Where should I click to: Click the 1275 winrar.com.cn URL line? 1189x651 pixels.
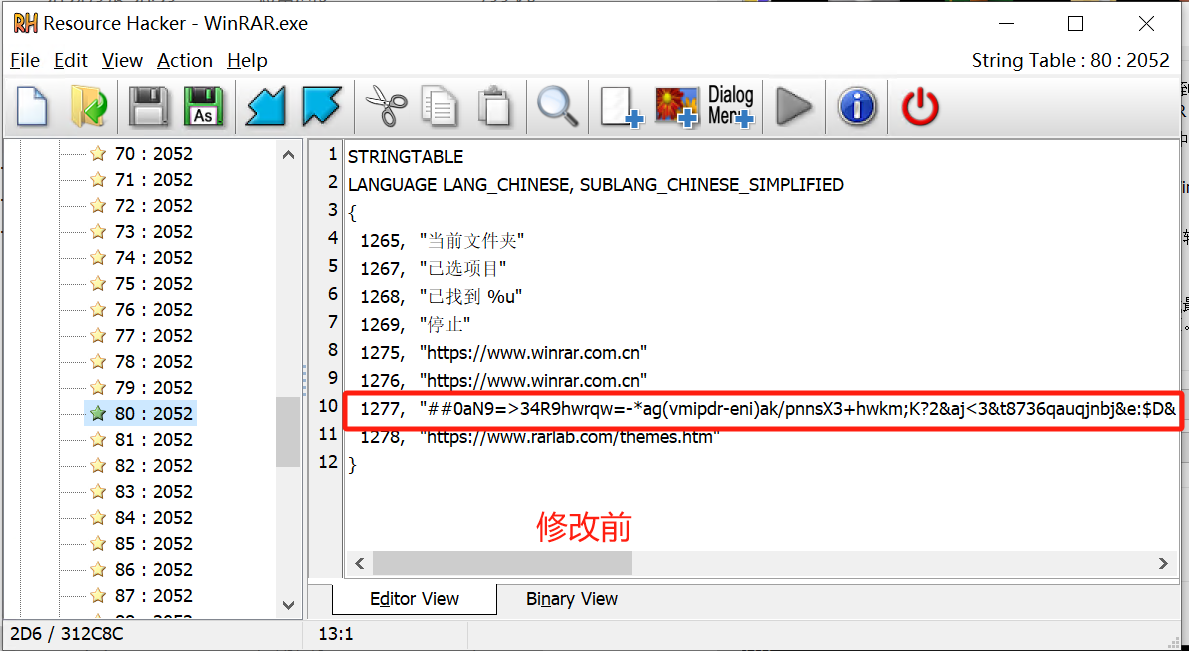click(504, 352)
